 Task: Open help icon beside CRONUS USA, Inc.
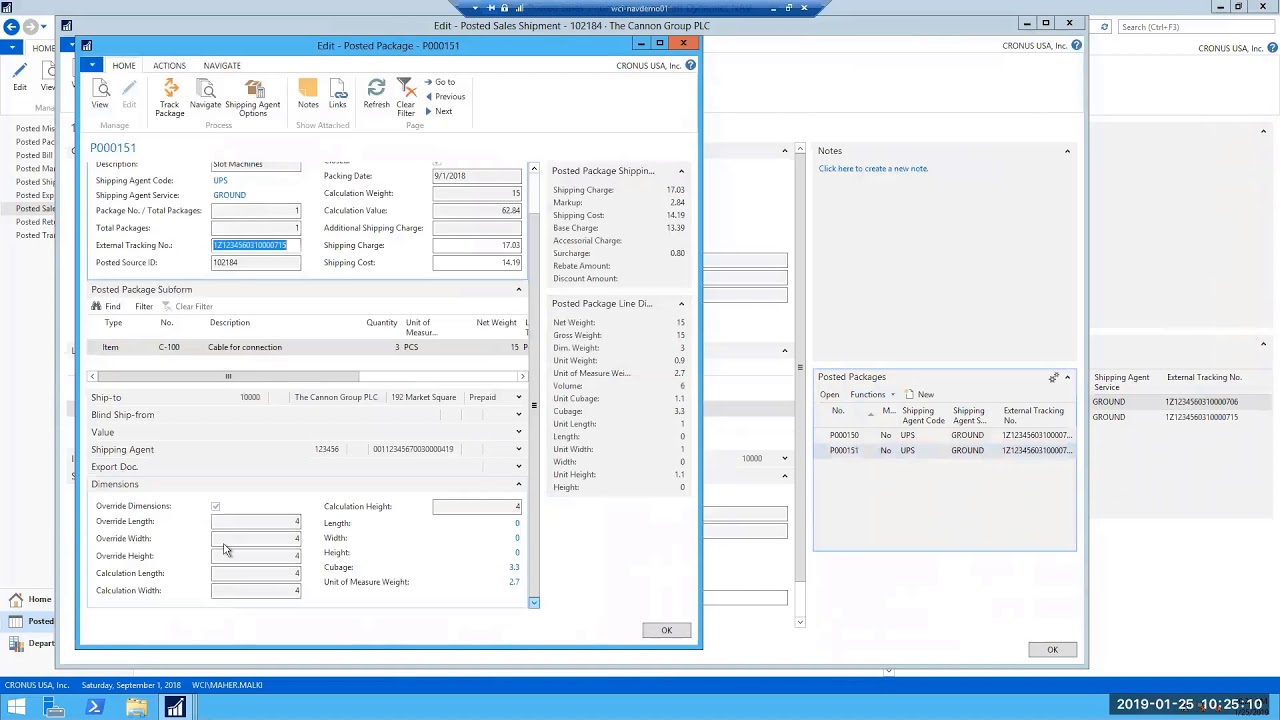[690, 66]
